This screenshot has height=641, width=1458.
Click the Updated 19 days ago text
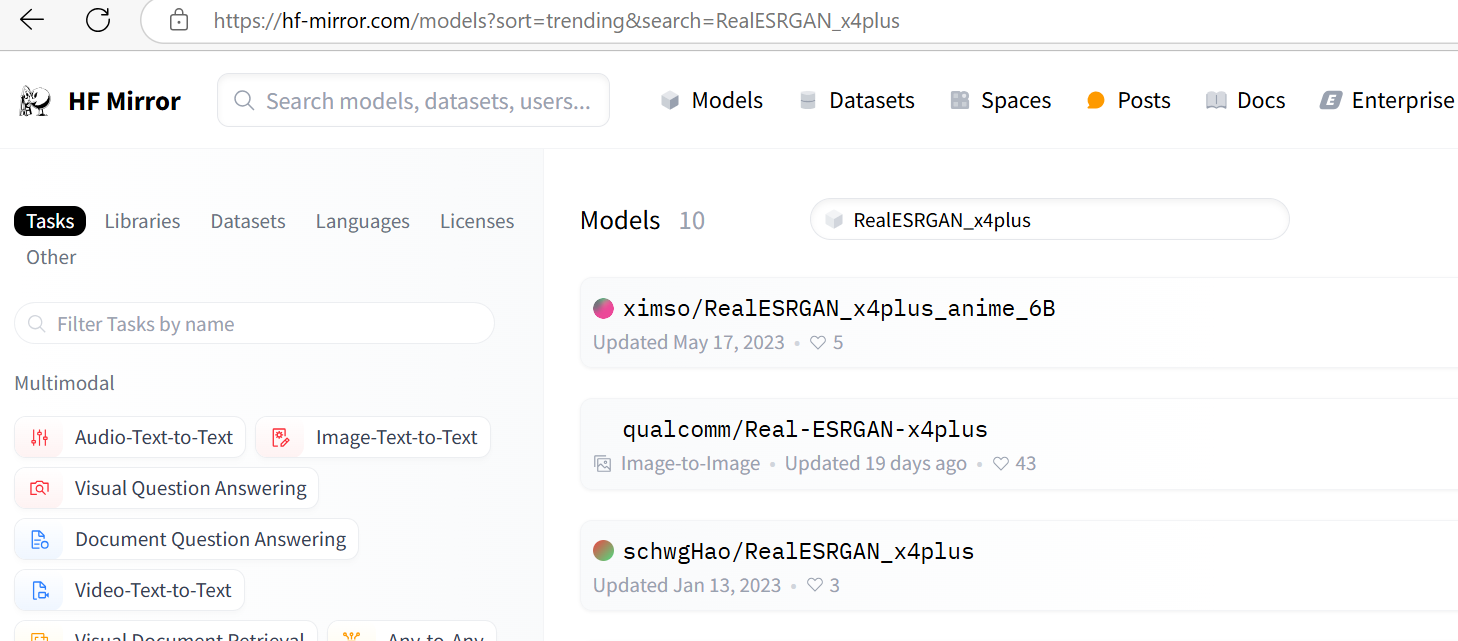[x=876, y=464]
